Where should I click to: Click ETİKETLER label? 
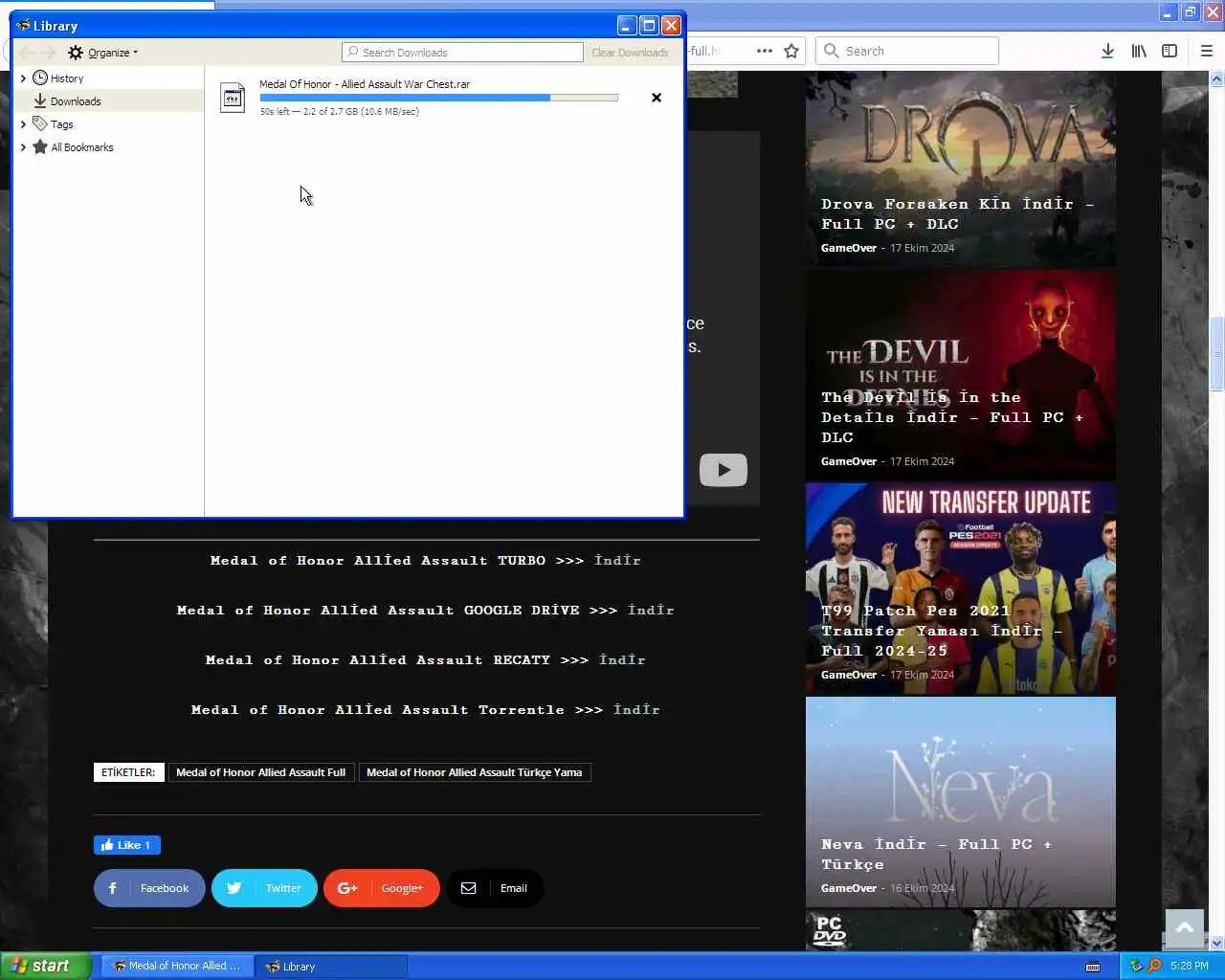click(128, 772)
